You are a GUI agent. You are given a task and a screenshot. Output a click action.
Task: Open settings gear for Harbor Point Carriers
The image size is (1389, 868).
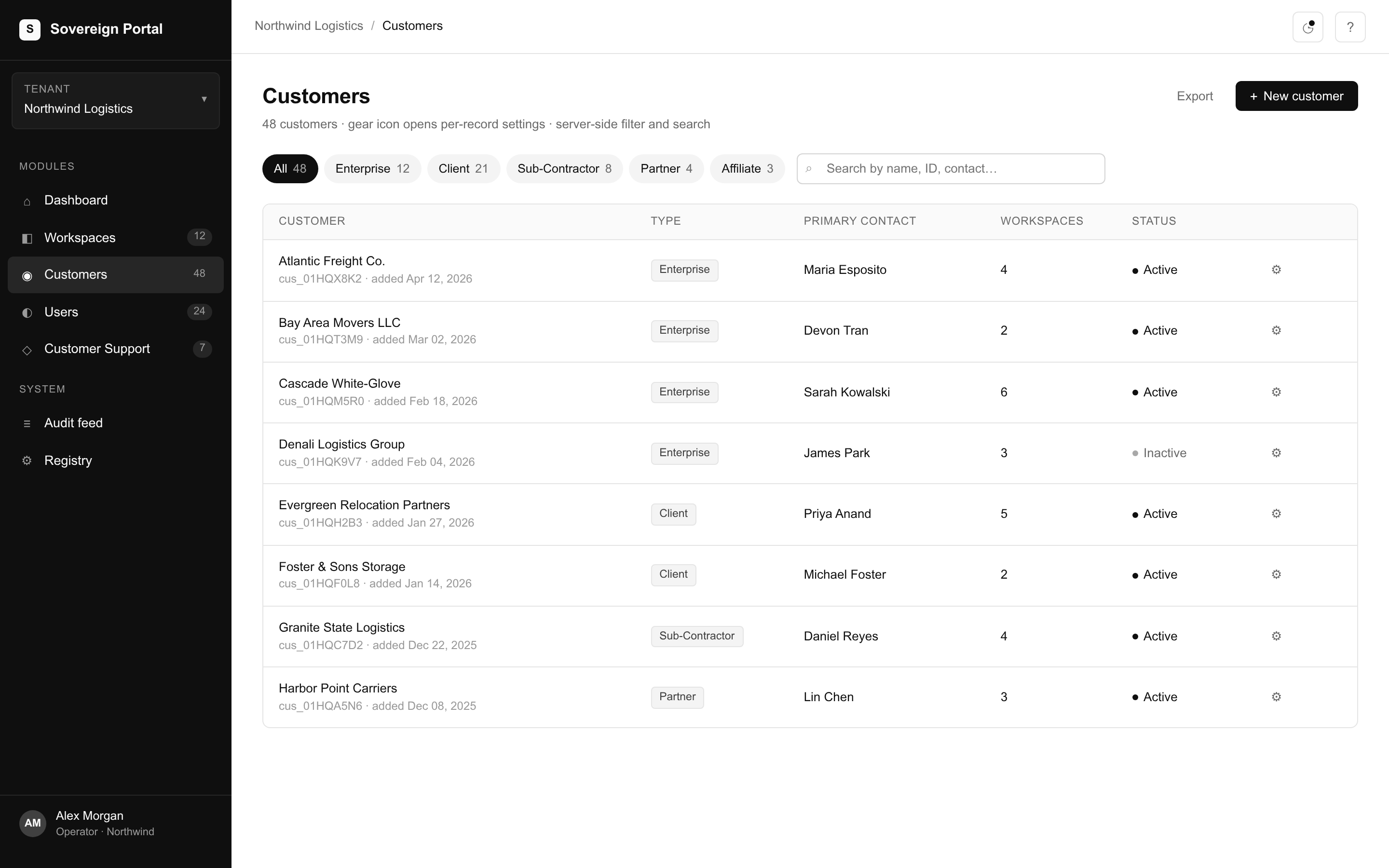1276,697
